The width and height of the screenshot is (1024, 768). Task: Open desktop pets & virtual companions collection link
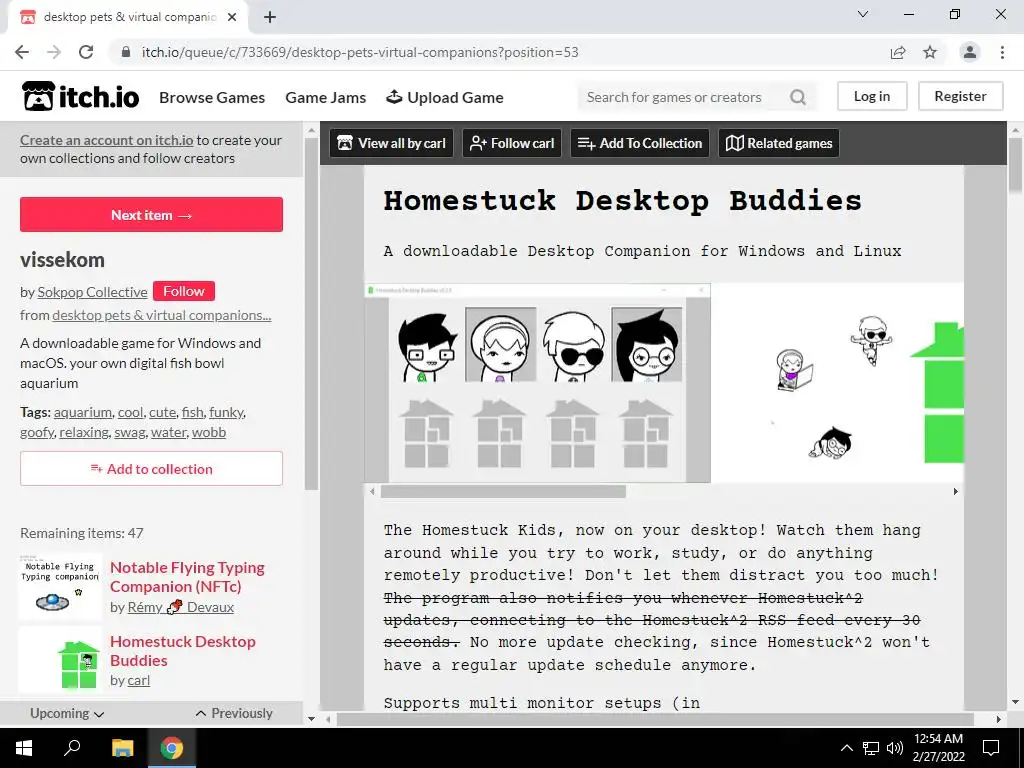coord(161,315)
